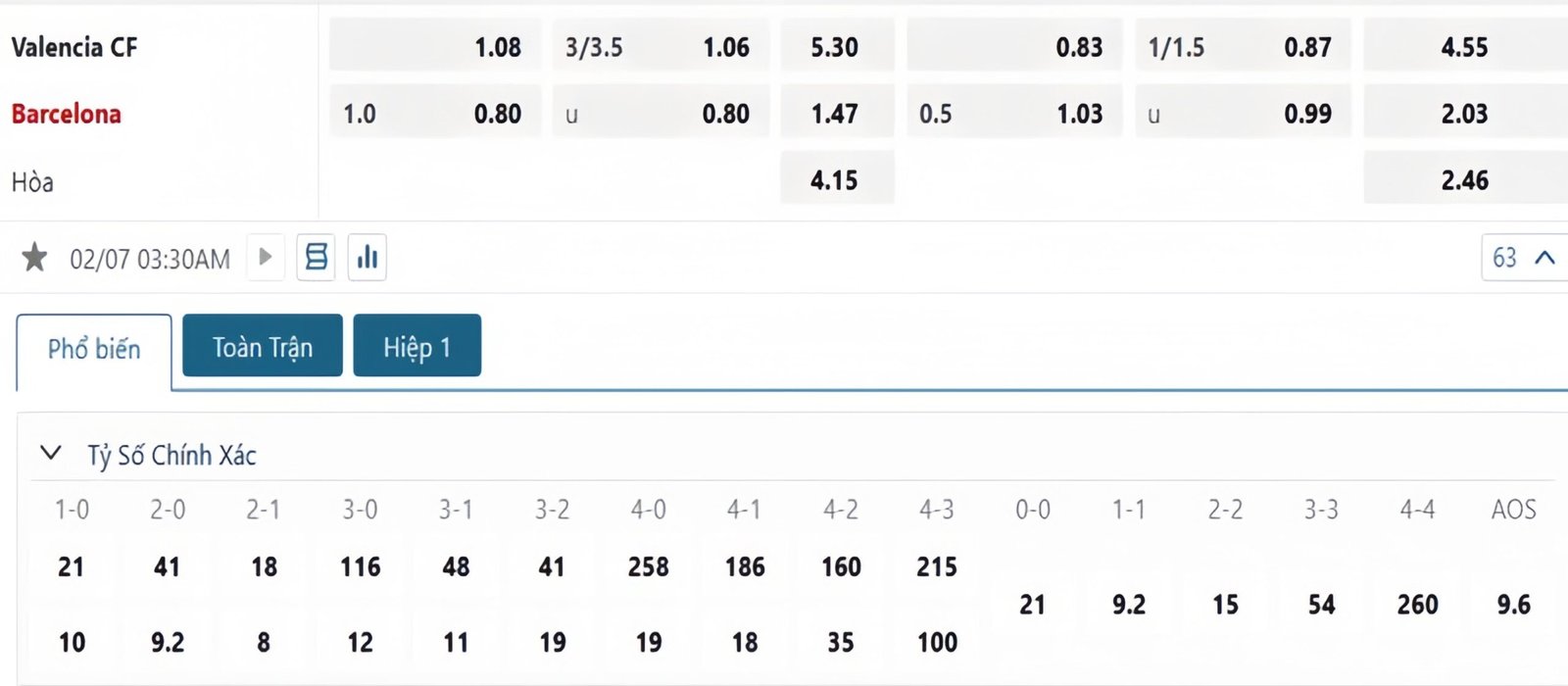The height and width of the screenshot is (686, 1568).
Task: Pick first-half draw odds 2.46
Action: (1464, 180)
